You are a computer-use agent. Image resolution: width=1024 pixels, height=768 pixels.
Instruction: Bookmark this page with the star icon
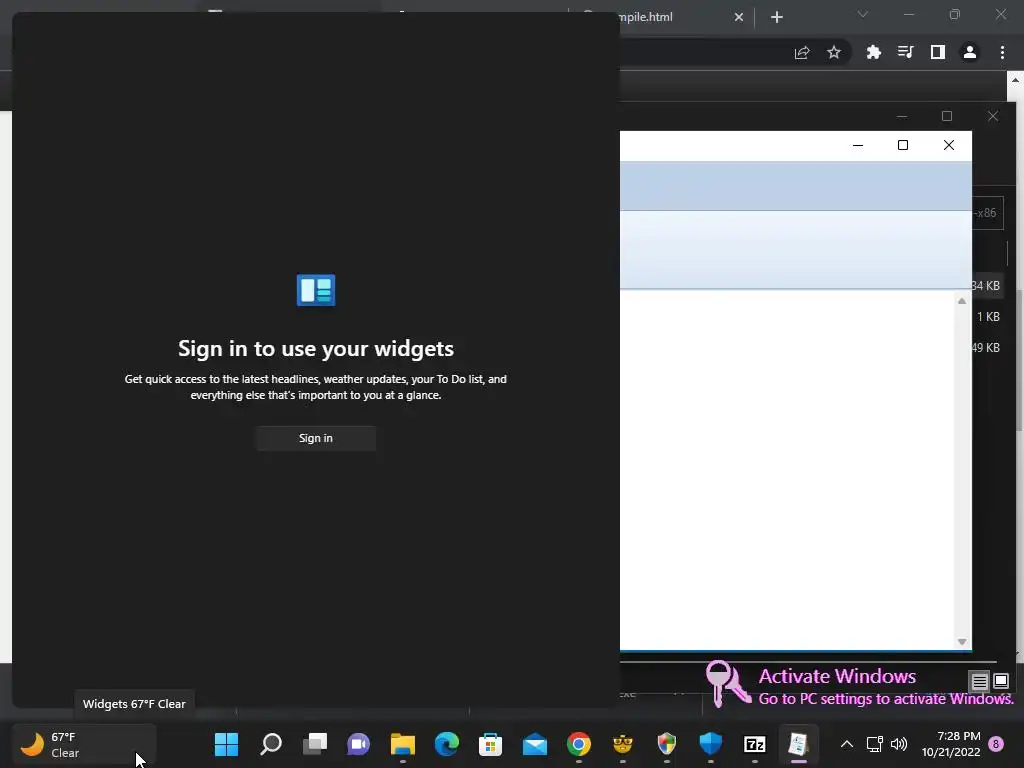(x=834, y=52)
